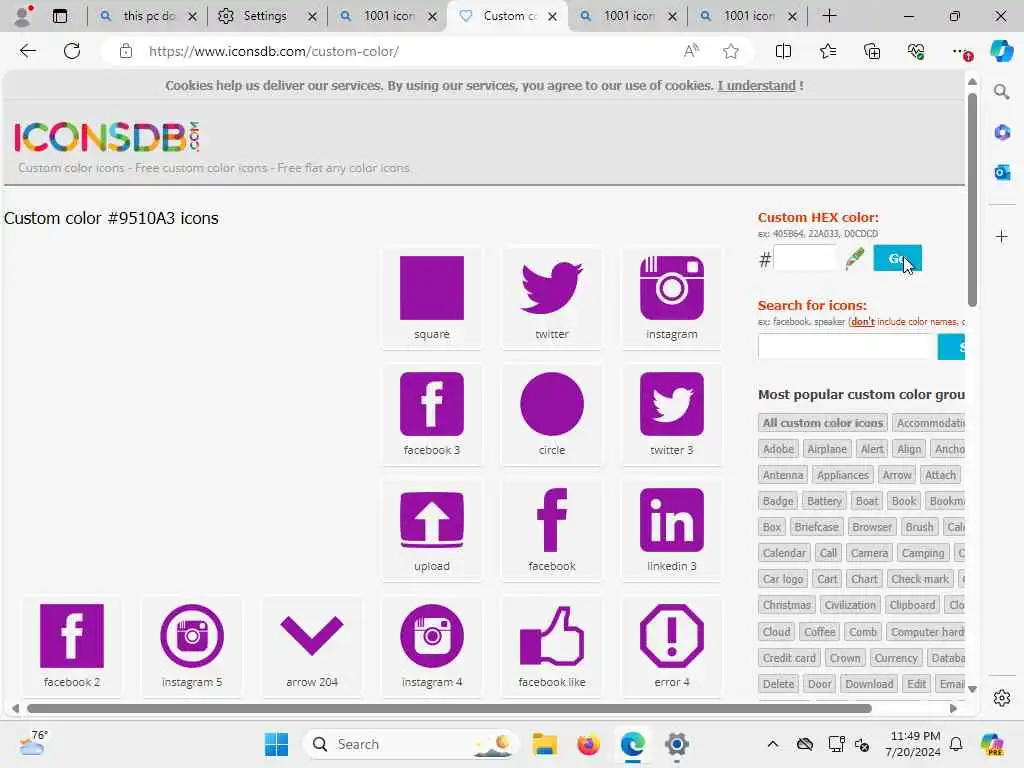Close the Custom color tab
Image resolution: width=1024 pixels, height=768 pixels.
[x=552, y=16]
